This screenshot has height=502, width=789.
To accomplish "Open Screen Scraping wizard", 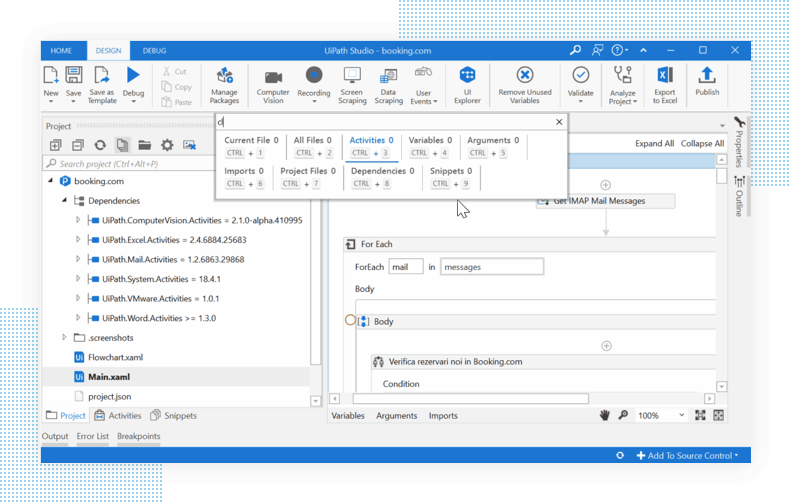I will (x=352, y=86).
